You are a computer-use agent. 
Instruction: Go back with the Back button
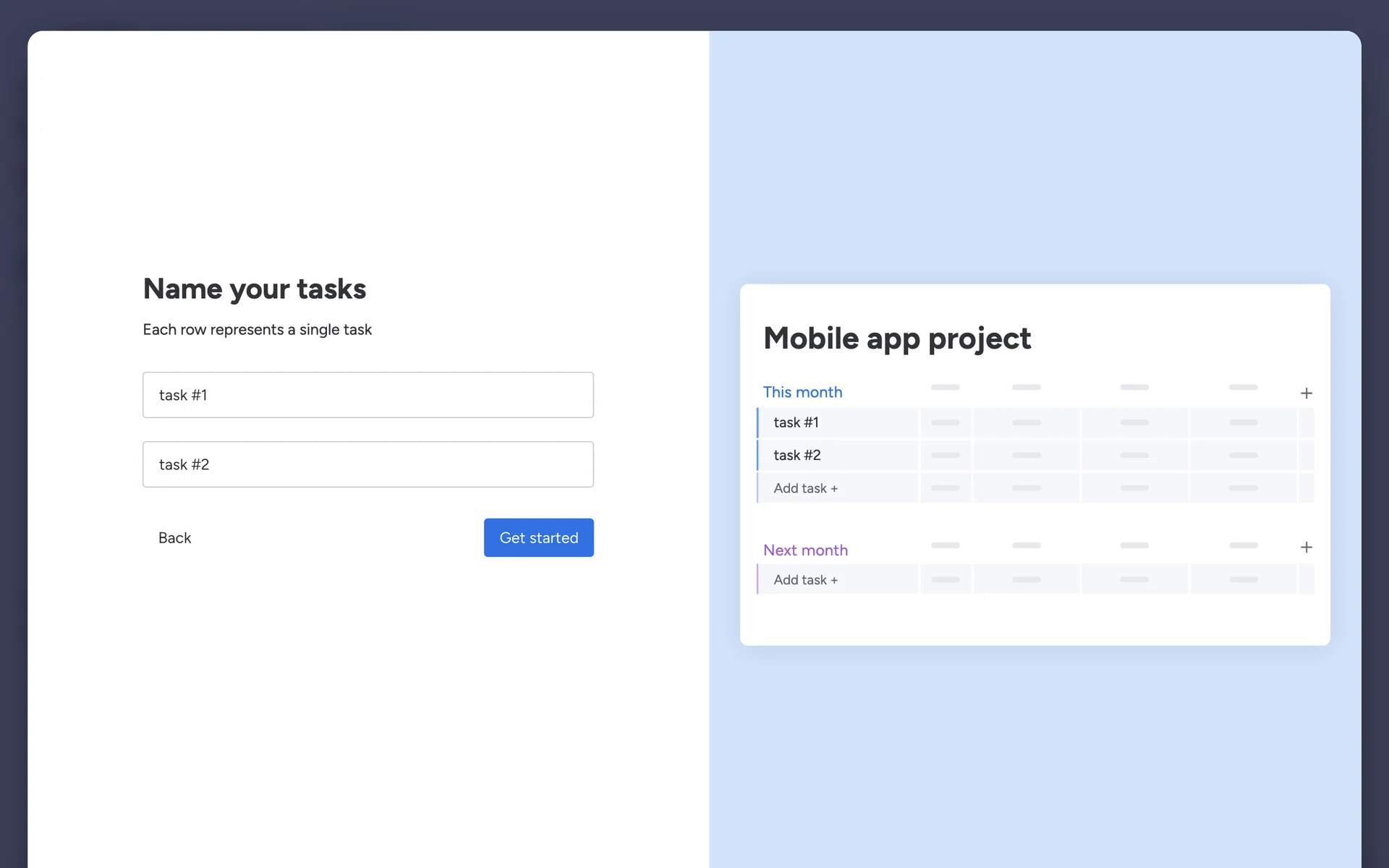tap(174, 537)
